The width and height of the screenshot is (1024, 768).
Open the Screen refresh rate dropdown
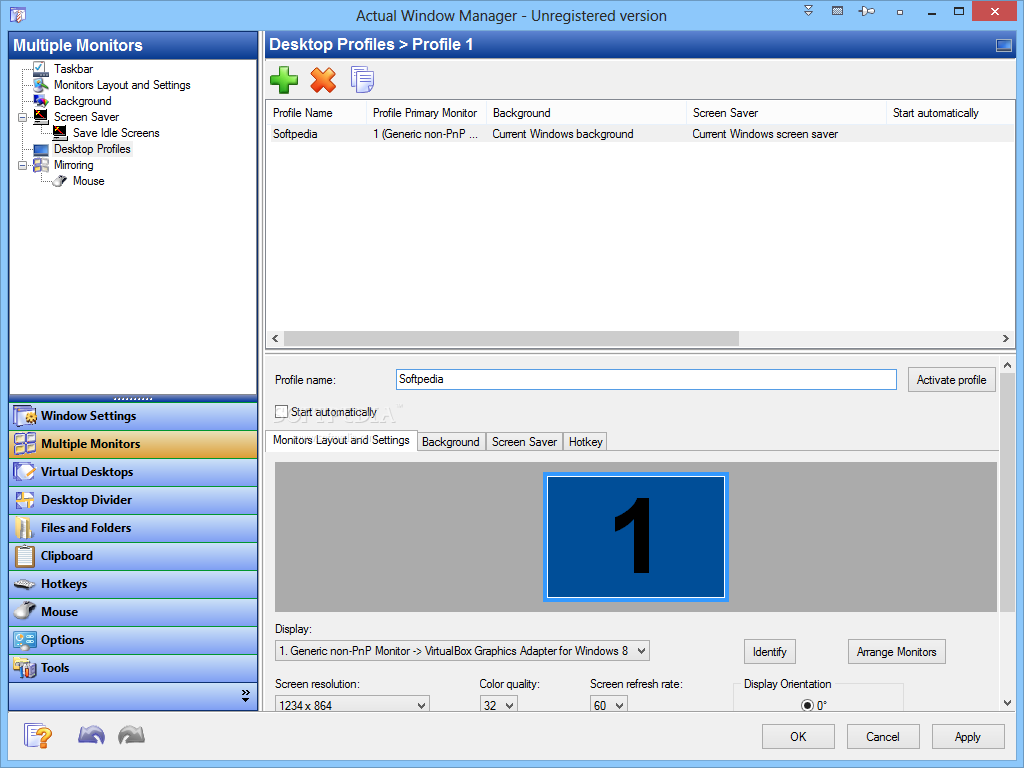click(619, 705)
